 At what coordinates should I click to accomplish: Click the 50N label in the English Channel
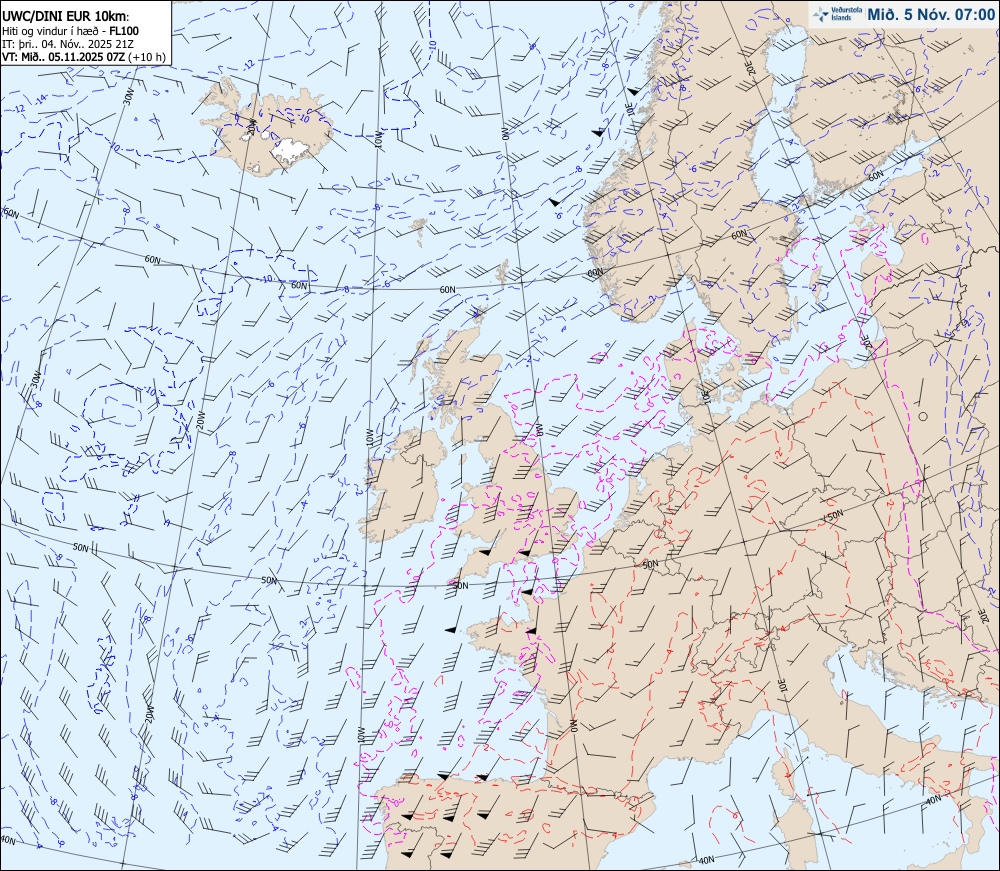pos(460,585)
